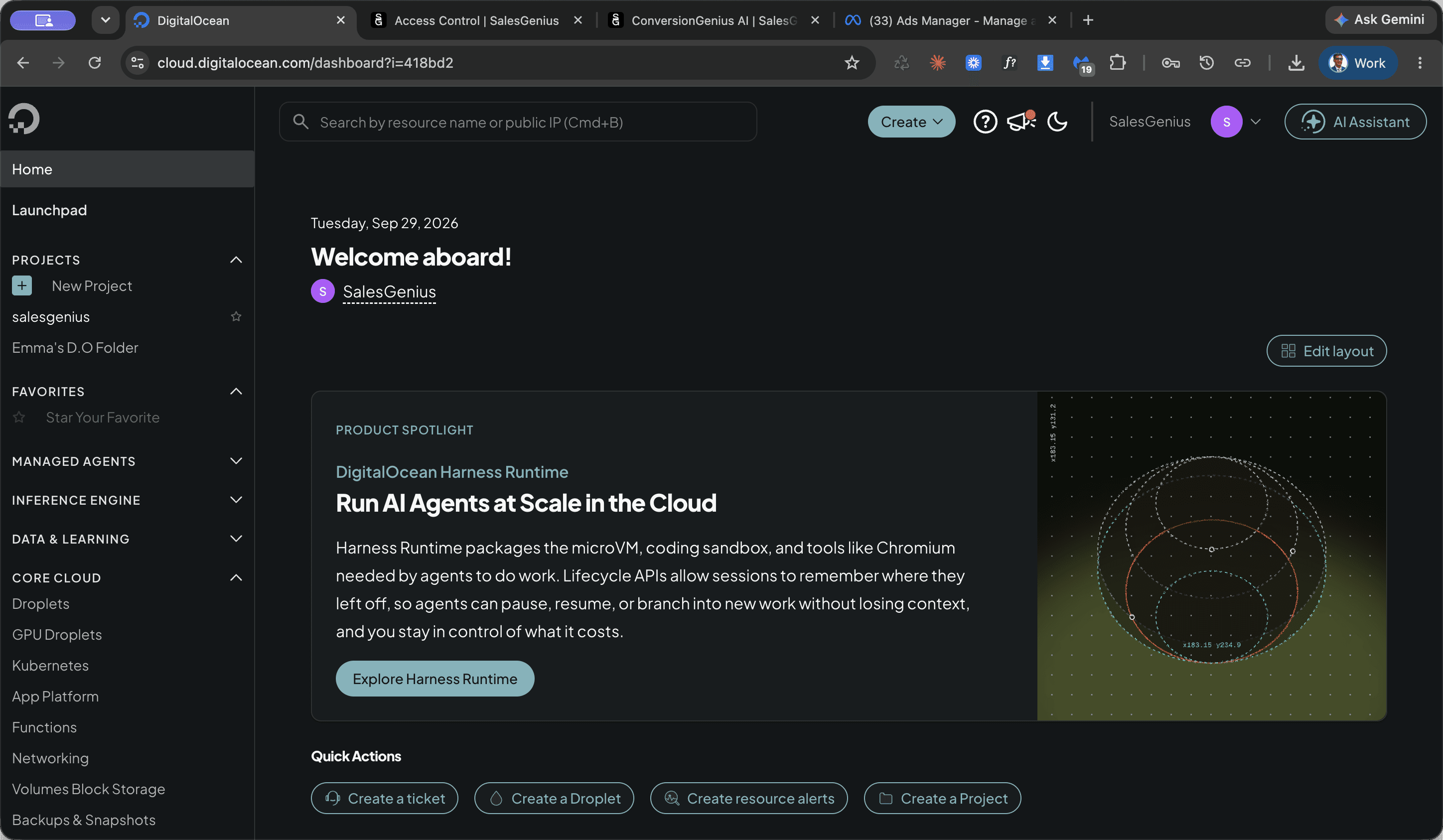Click the SalesGenius purple avatar in header
Viewport: 1443px width, 840px height.
coord(1226,122)
